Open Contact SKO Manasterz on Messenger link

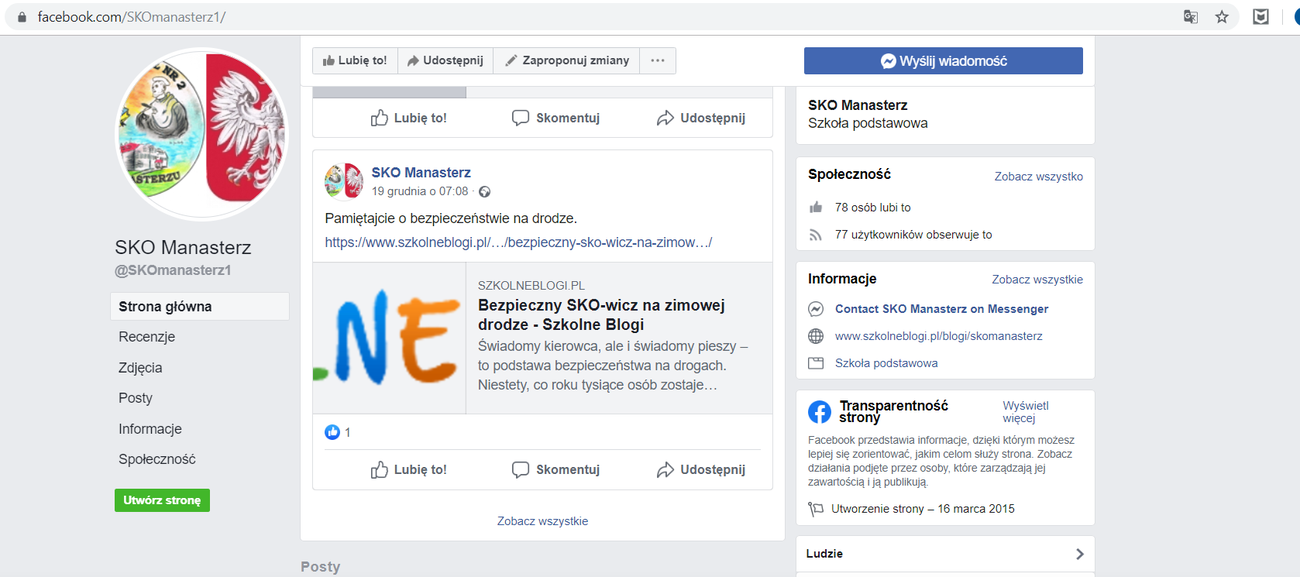(942, 309)
